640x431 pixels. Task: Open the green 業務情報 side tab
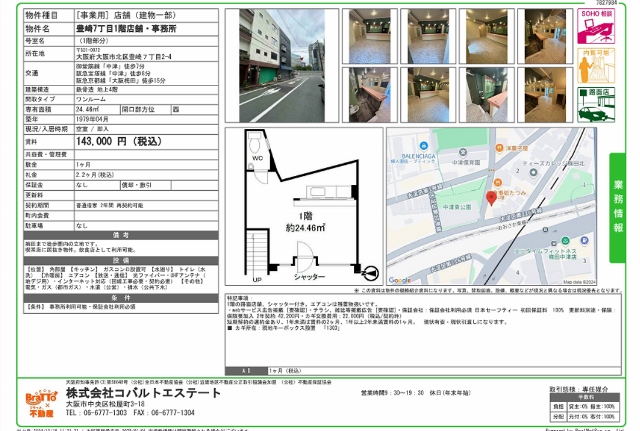618,208
